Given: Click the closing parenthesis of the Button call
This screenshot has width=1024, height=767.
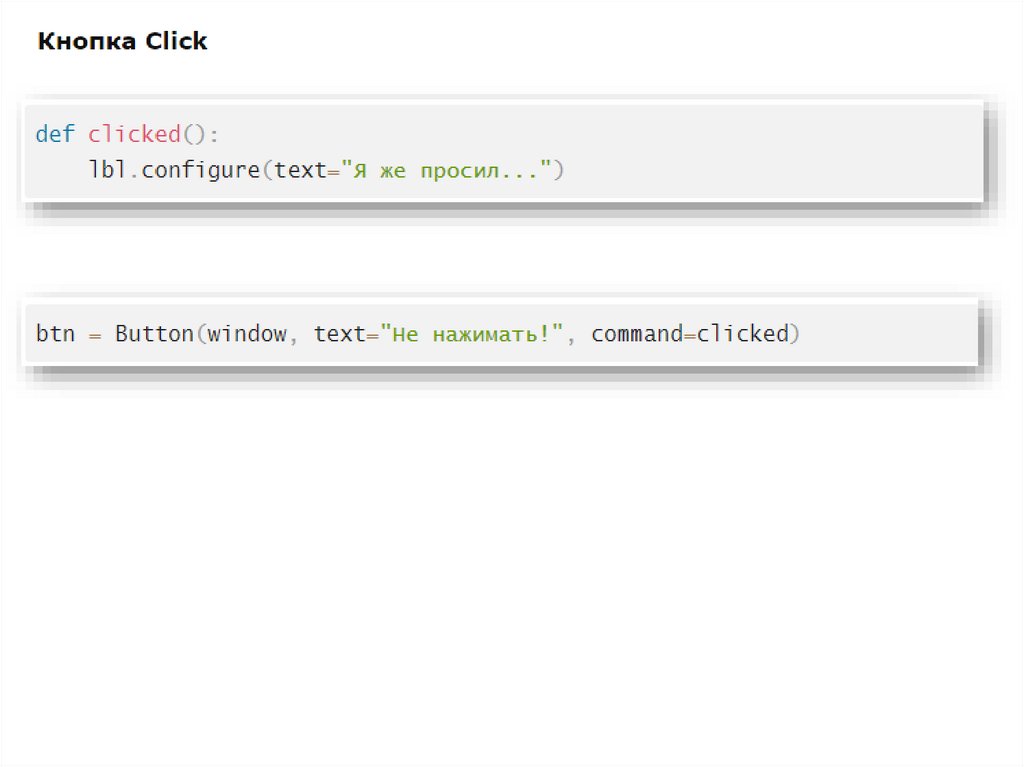Looking at the screenshot, I should tap(795, 334).
